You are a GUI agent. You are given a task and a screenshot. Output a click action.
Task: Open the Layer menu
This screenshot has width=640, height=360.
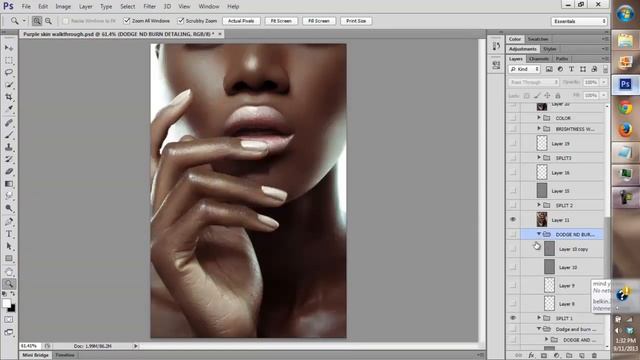click(85, 7)
